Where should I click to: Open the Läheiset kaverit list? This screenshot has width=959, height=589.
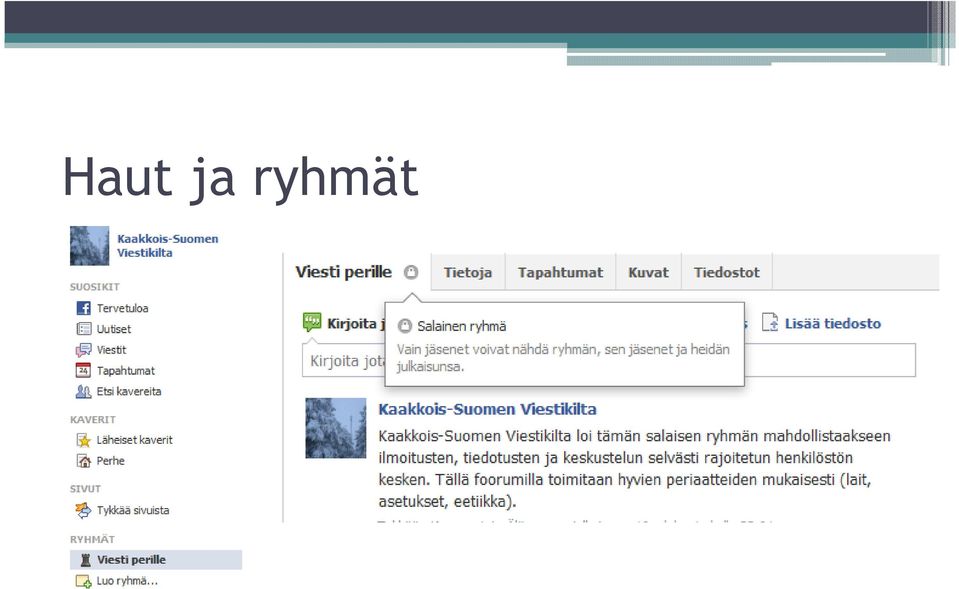[135, 440]
